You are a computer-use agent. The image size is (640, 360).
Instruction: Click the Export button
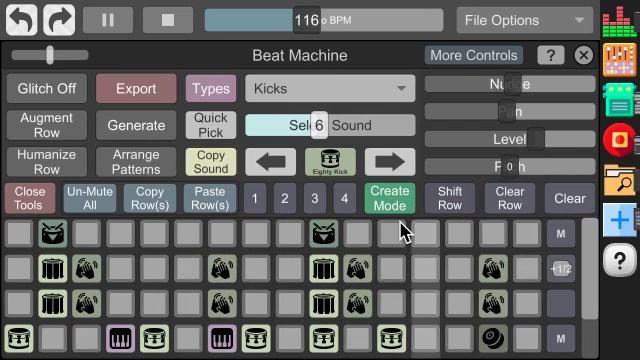[136, 89]
